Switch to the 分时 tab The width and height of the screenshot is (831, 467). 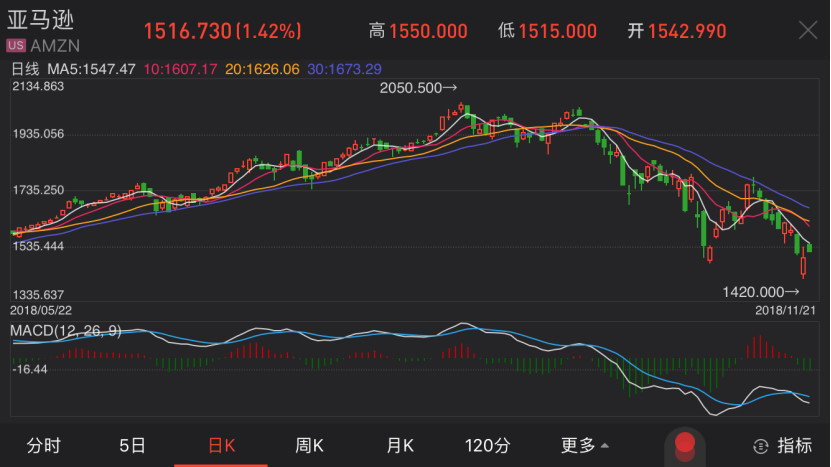(x=43, y=446)
